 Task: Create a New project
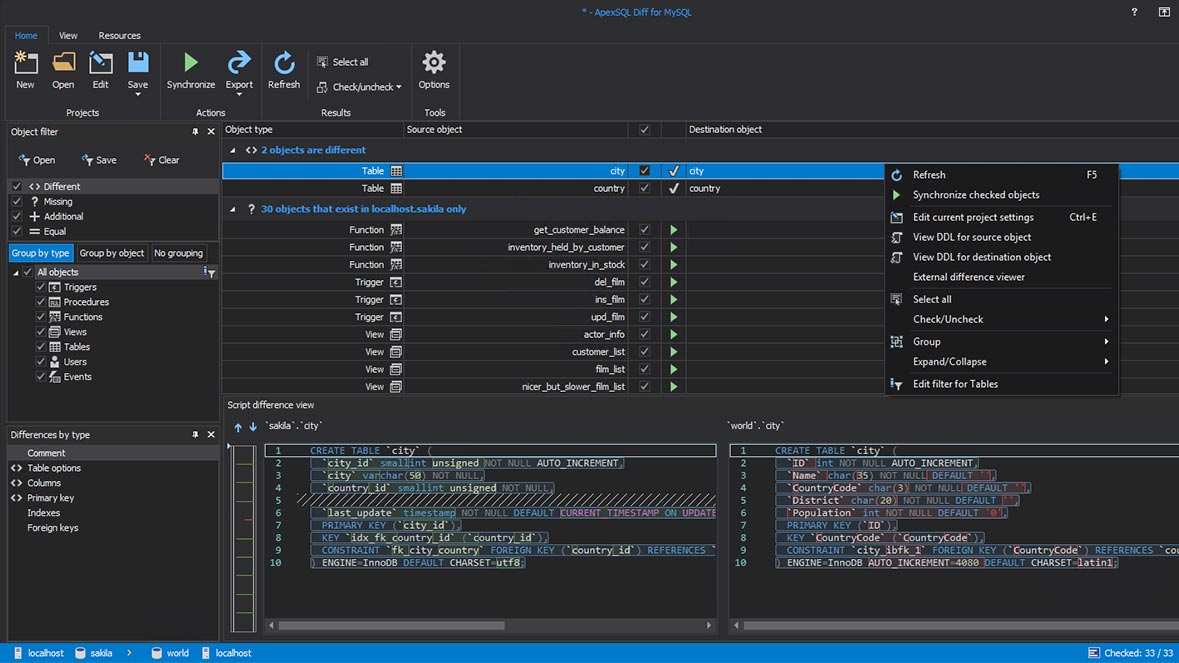pyautogui.click(x=24, y=68)
